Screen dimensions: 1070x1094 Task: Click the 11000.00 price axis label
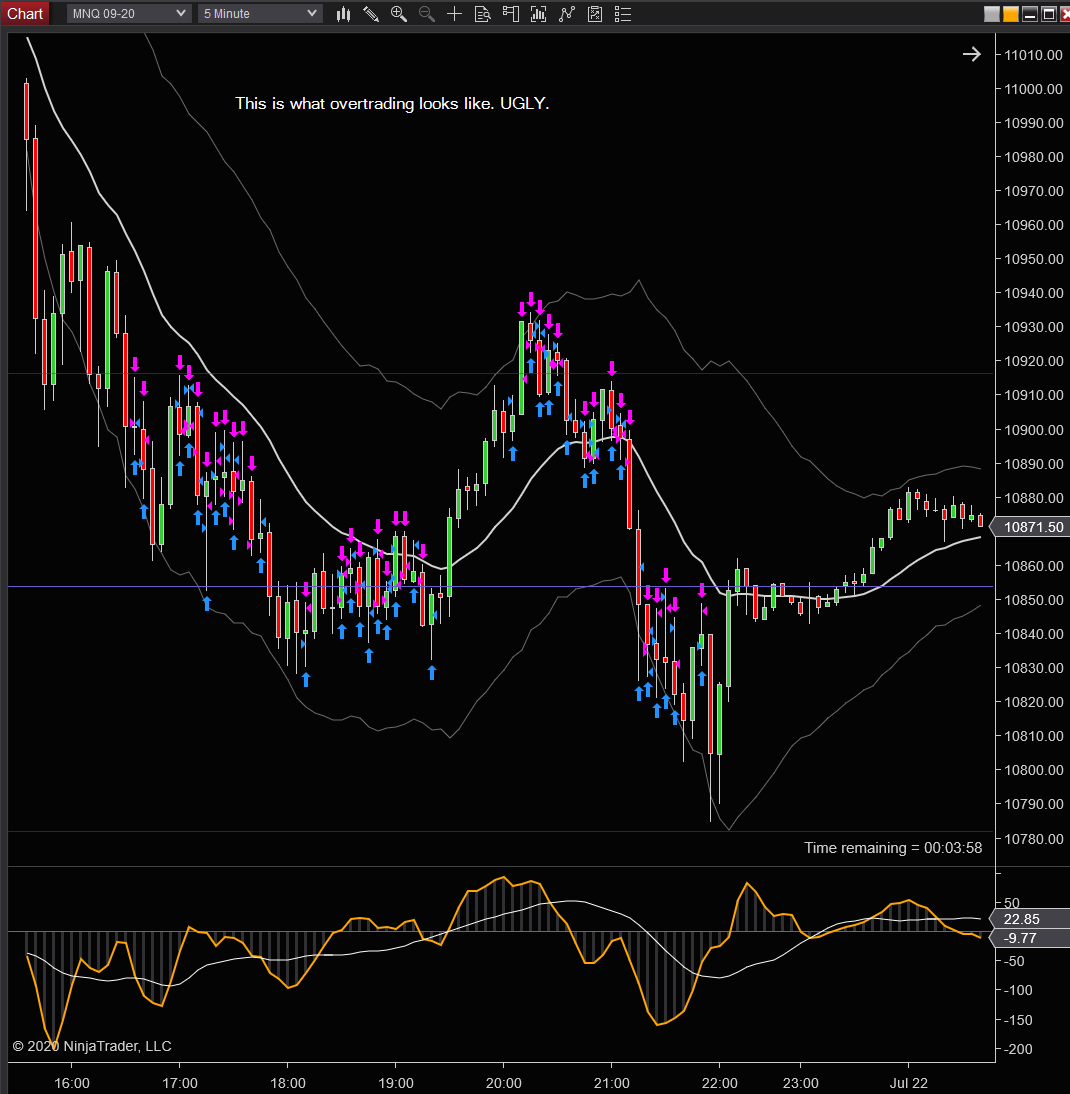1034,89
